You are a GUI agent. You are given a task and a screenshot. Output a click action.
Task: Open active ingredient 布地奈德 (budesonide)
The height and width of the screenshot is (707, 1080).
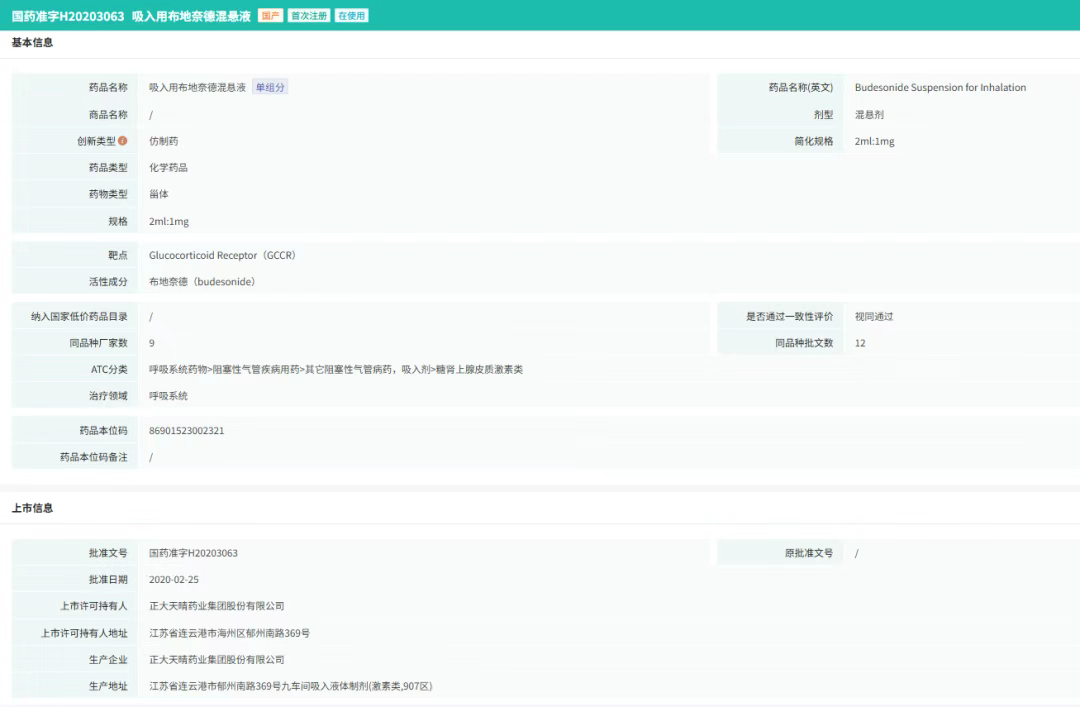(x=202, y=282)
